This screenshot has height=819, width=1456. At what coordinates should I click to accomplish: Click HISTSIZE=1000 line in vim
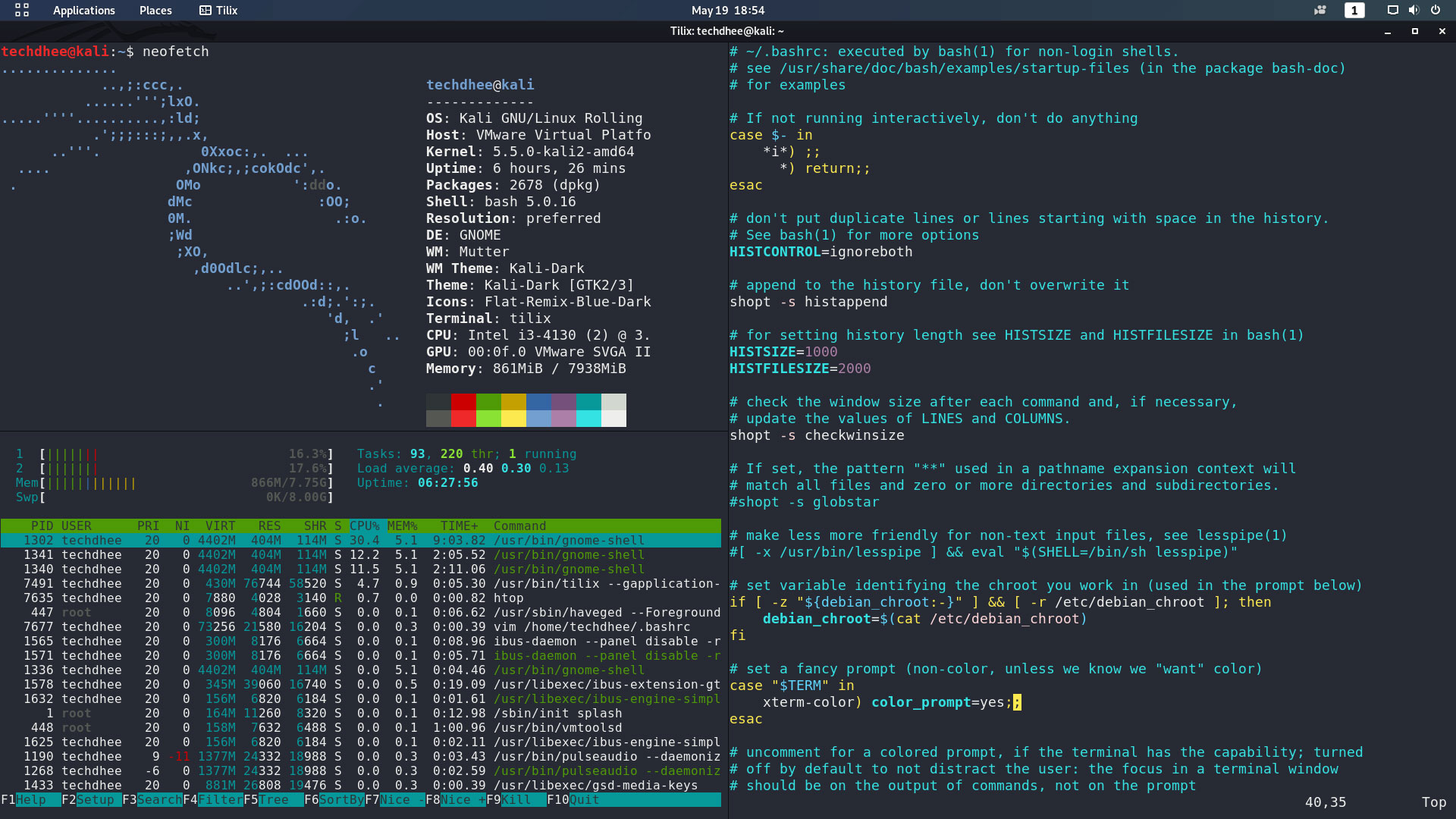pos(783,352)
